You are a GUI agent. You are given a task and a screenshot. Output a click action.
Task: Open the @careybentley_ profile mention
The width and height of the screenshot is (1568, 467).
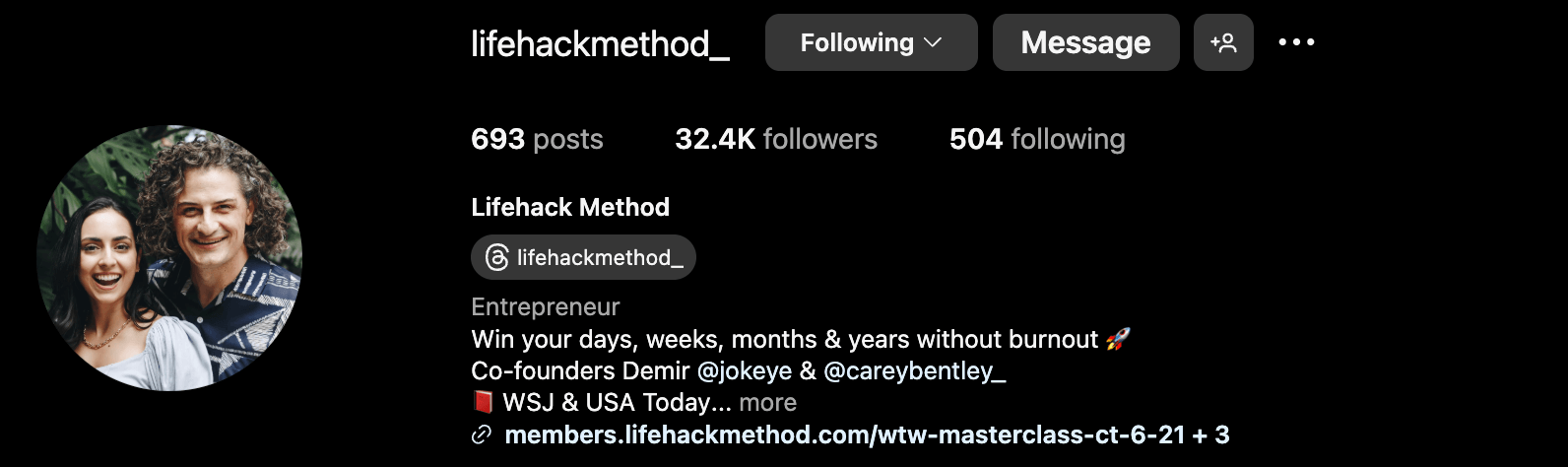tap(914, 370)
